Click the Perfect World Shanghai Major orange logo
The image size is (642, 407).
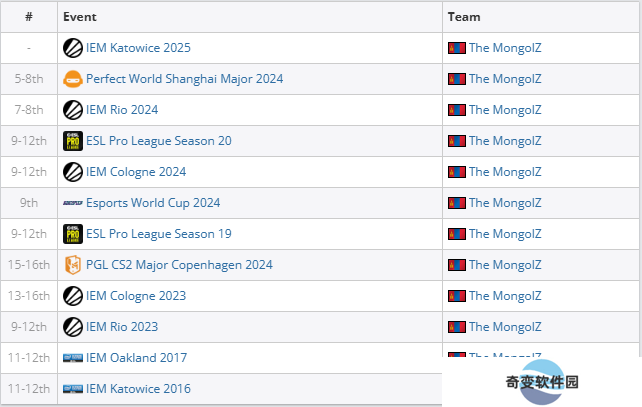coord(73,79)
